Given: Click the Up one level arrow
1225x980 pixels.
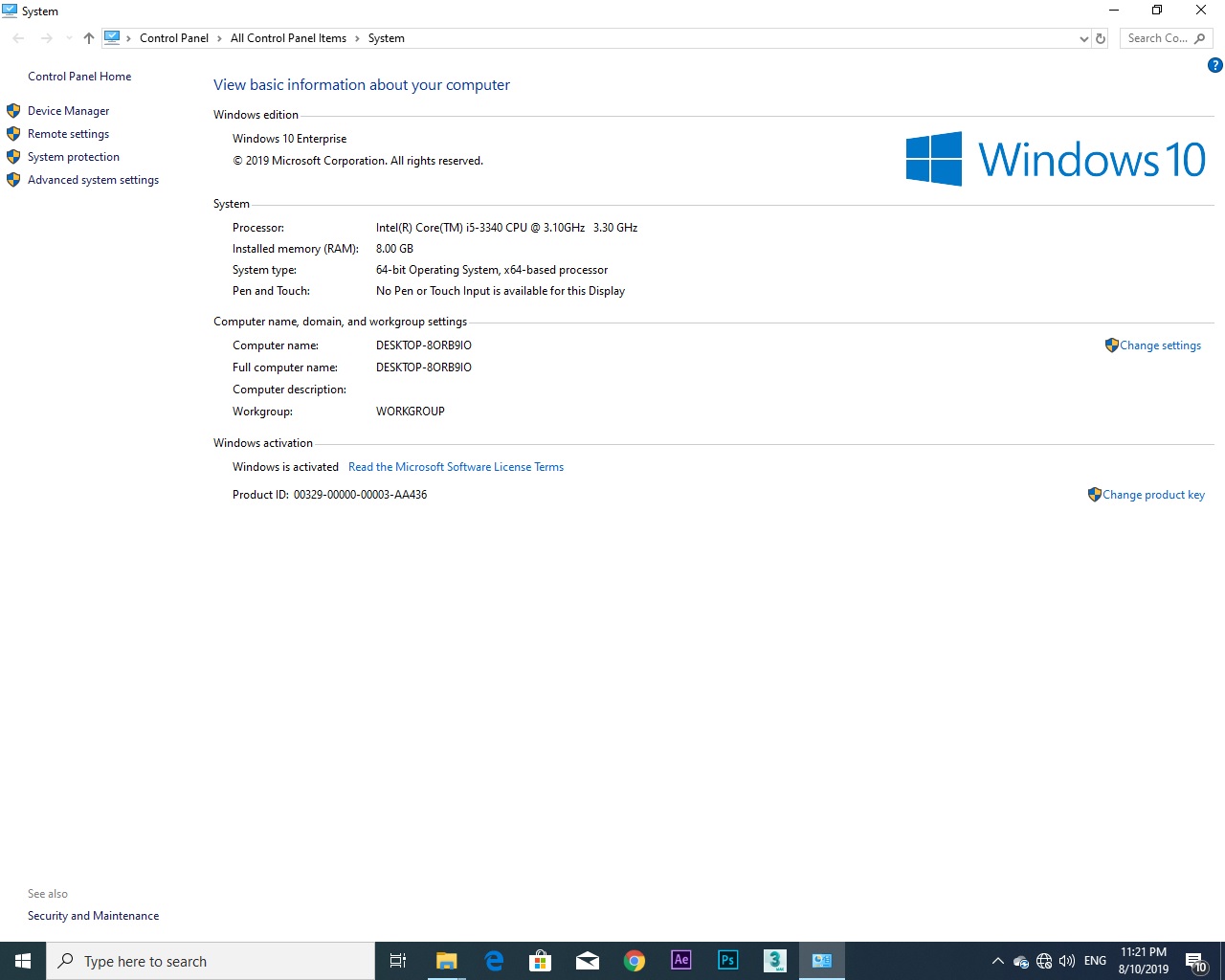Looking at the screenshot, I should click(x=89, y=38).
